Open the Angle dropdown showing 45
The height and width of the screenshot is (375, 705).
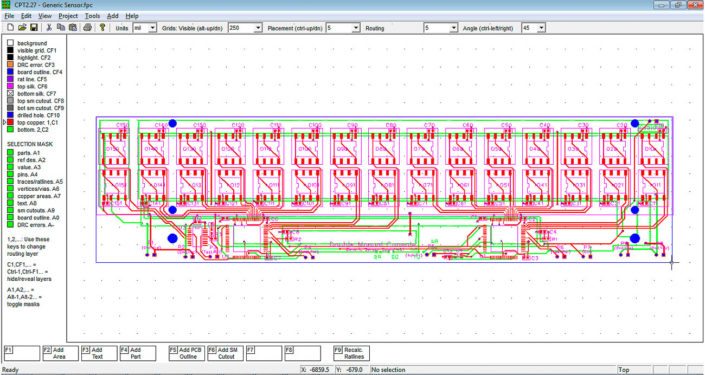[533, 28]
